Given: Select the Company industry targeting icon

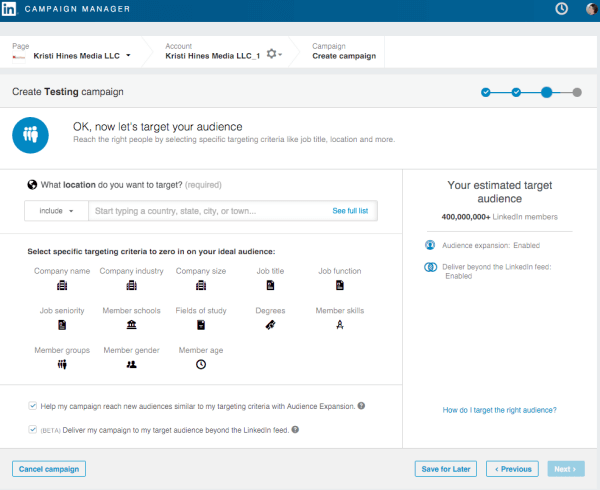Looking at the screenshot, I should [x=132, y=285].
